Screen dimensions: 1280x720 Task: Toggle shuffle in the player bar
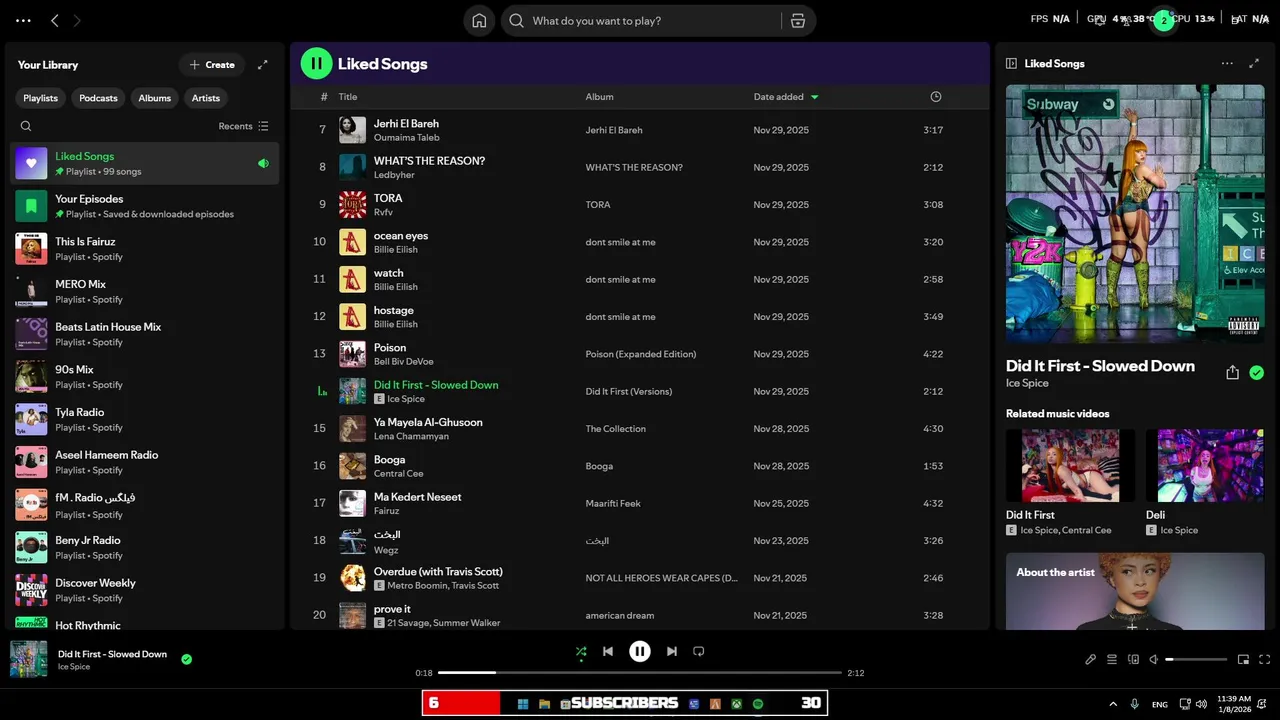click(x=581, y=651)
